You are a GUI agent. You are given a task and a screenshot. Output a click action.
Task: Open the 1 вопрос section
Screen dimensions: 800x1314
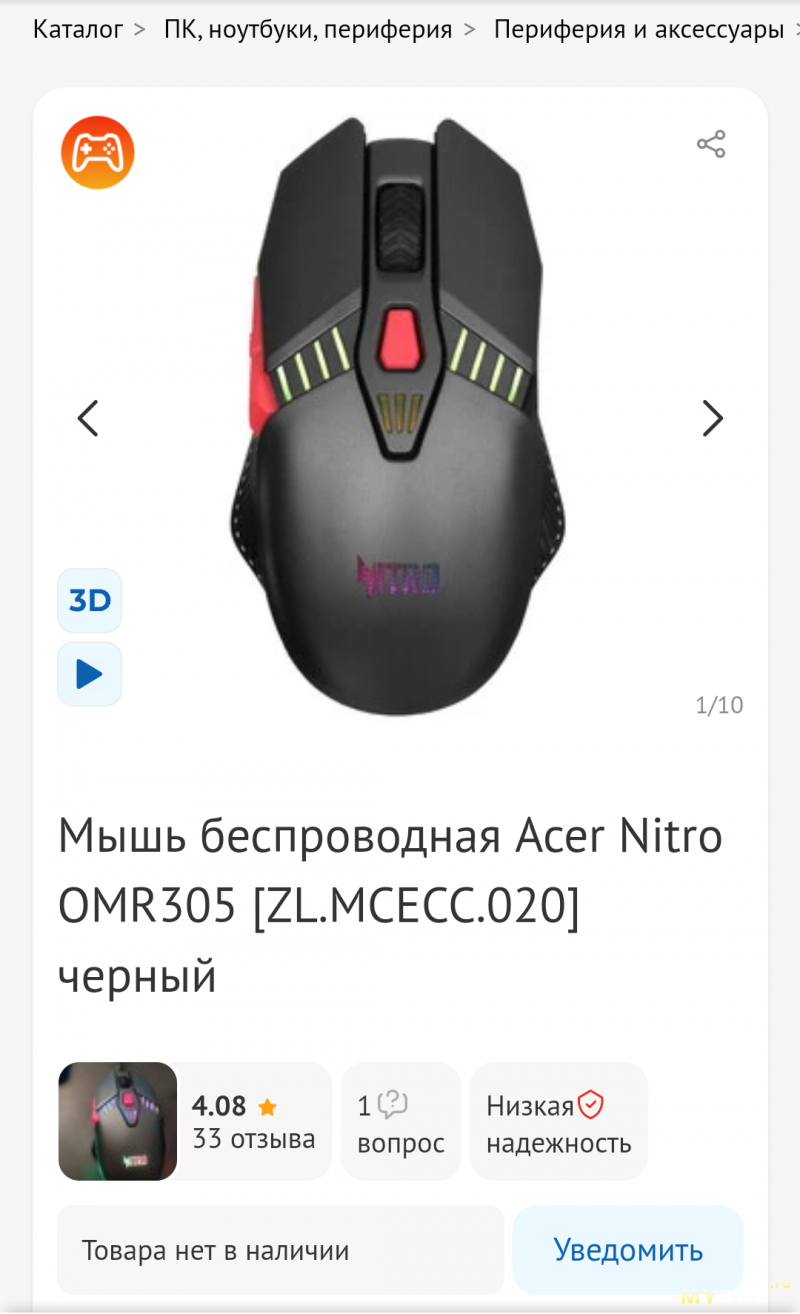click(x=401, y=1122)
